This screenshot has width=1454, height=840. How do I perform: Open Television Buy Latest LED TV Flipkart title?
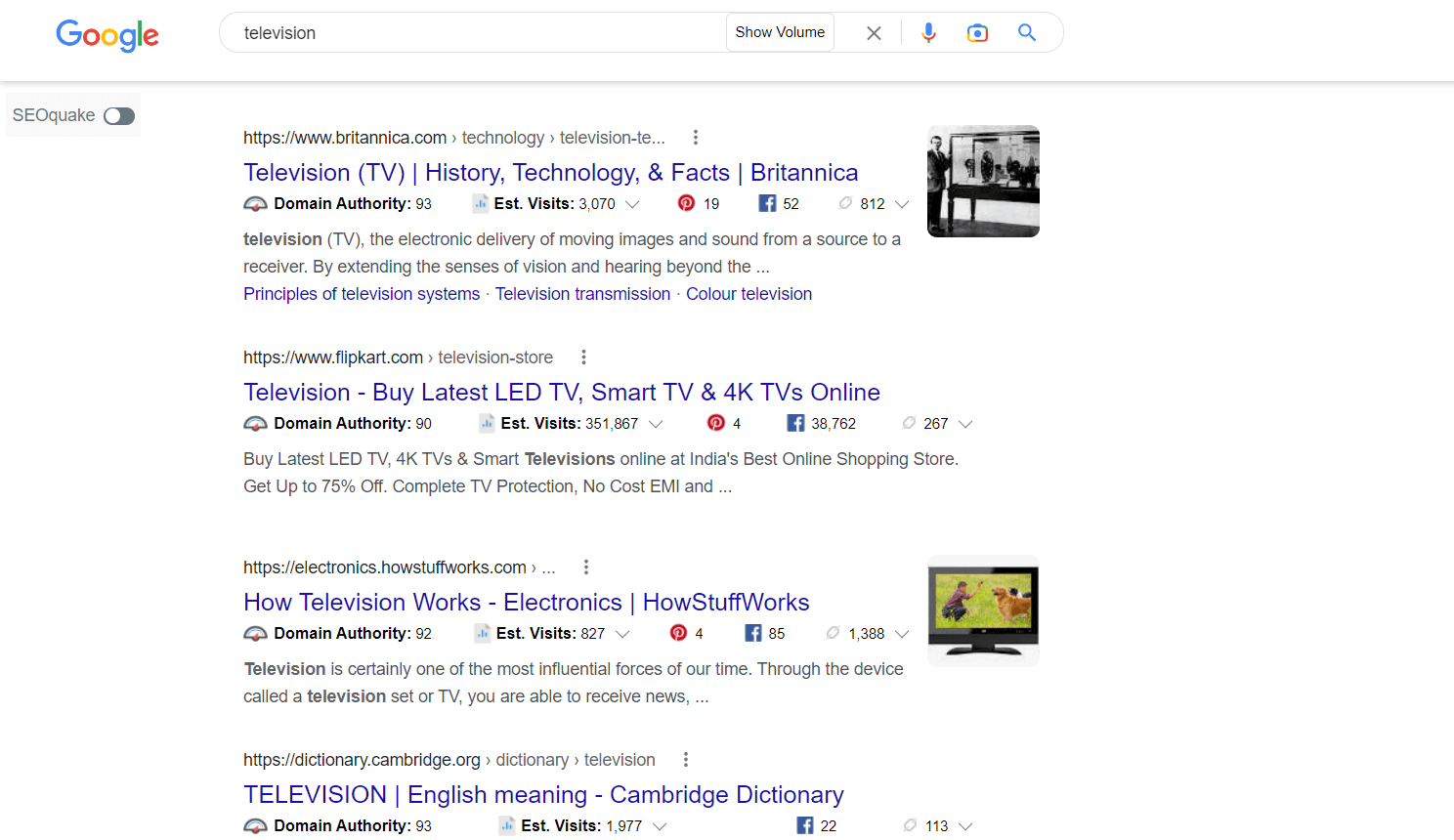click(562, 393)
